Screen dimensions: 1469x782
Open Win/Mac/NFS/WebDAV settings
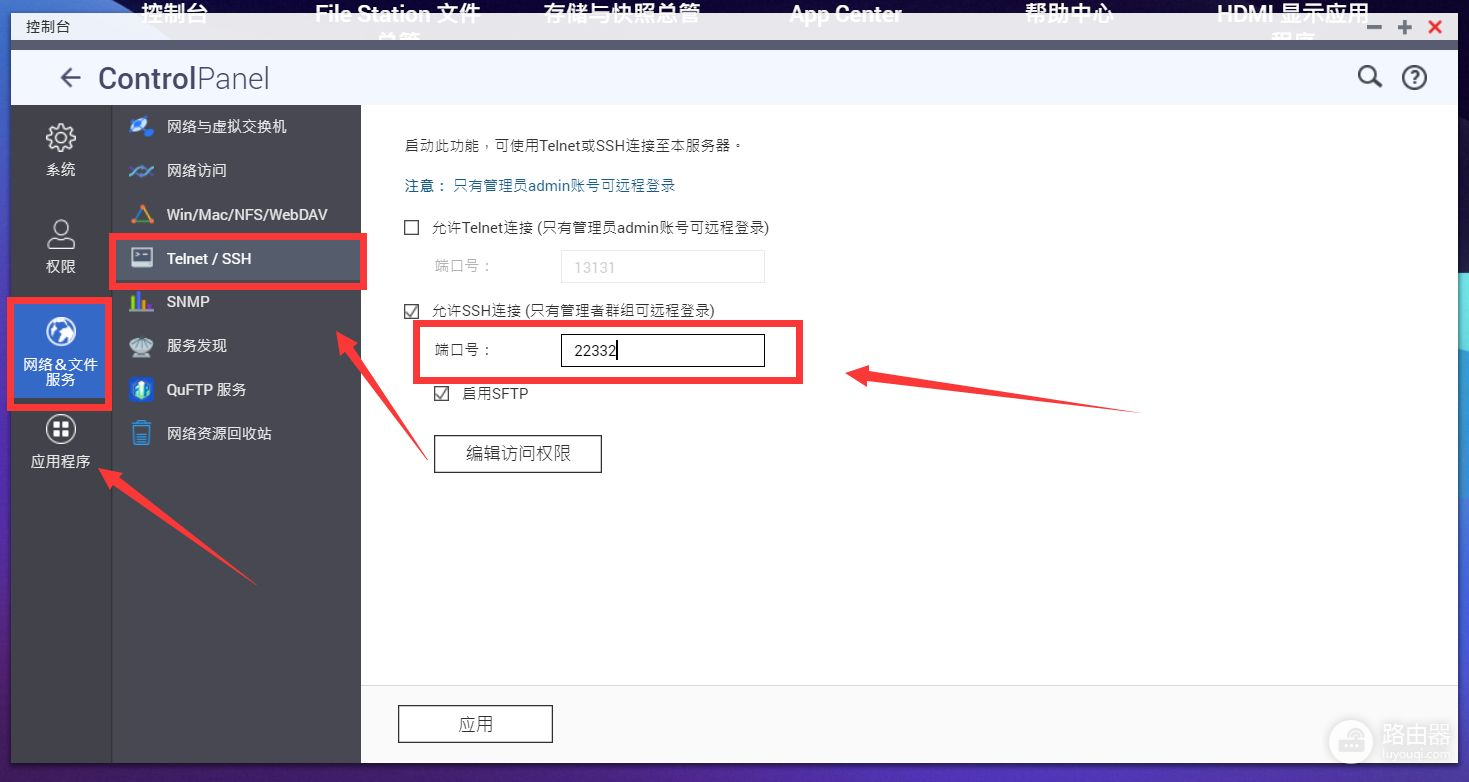236,215
